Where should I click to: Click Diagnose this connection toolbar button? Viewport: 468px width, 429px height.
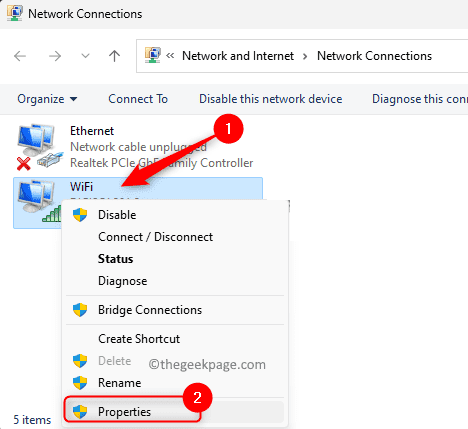(x=420, y=99)
